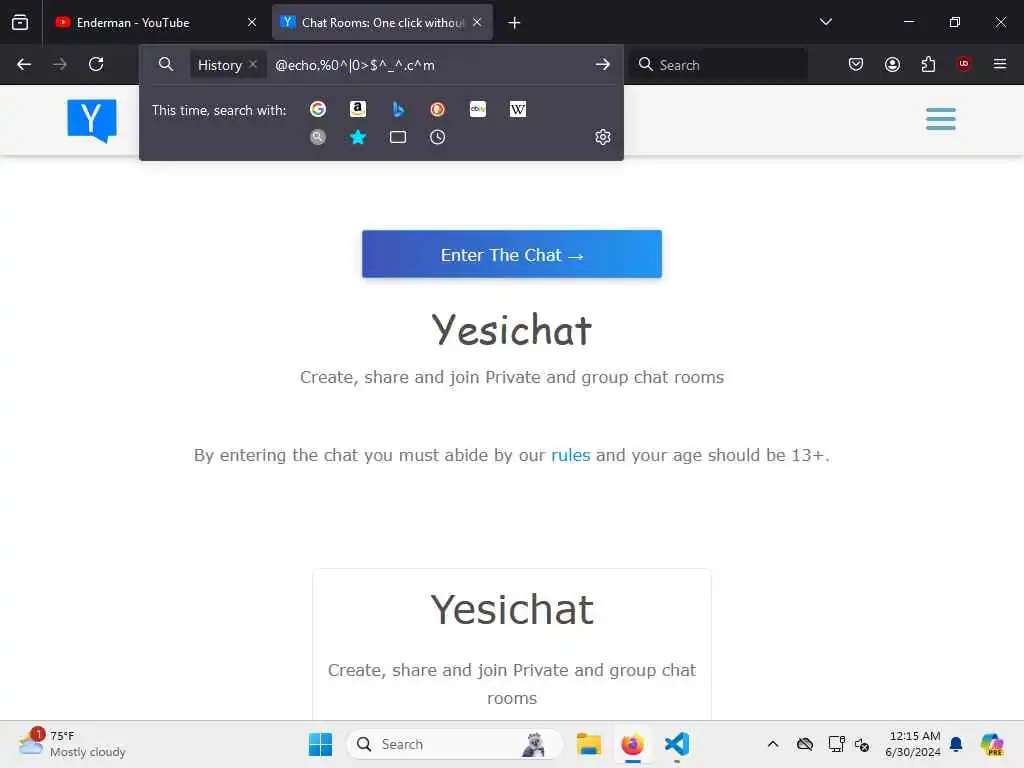Search with eBay this time

pyautogui.click(x=478, y=109)
